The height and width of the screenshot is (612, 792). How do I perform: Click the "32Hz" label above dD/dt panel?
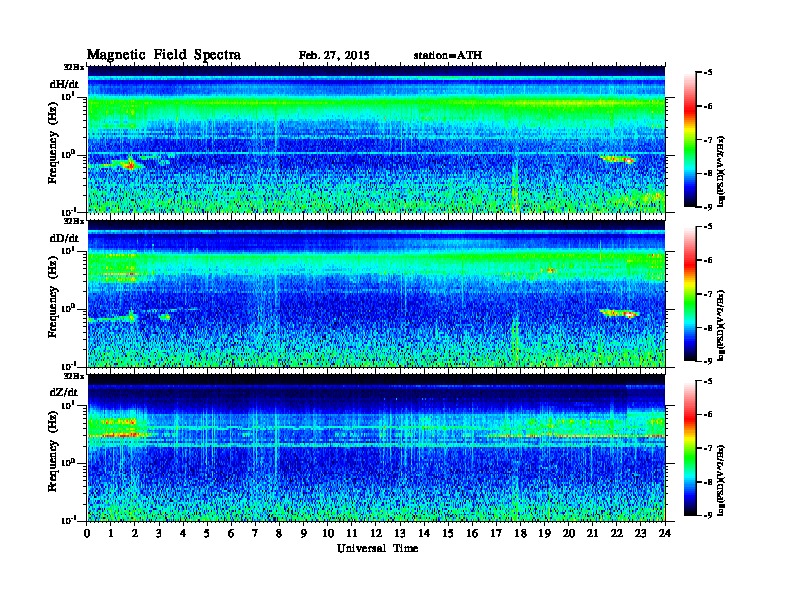click(x=74, y=221)
